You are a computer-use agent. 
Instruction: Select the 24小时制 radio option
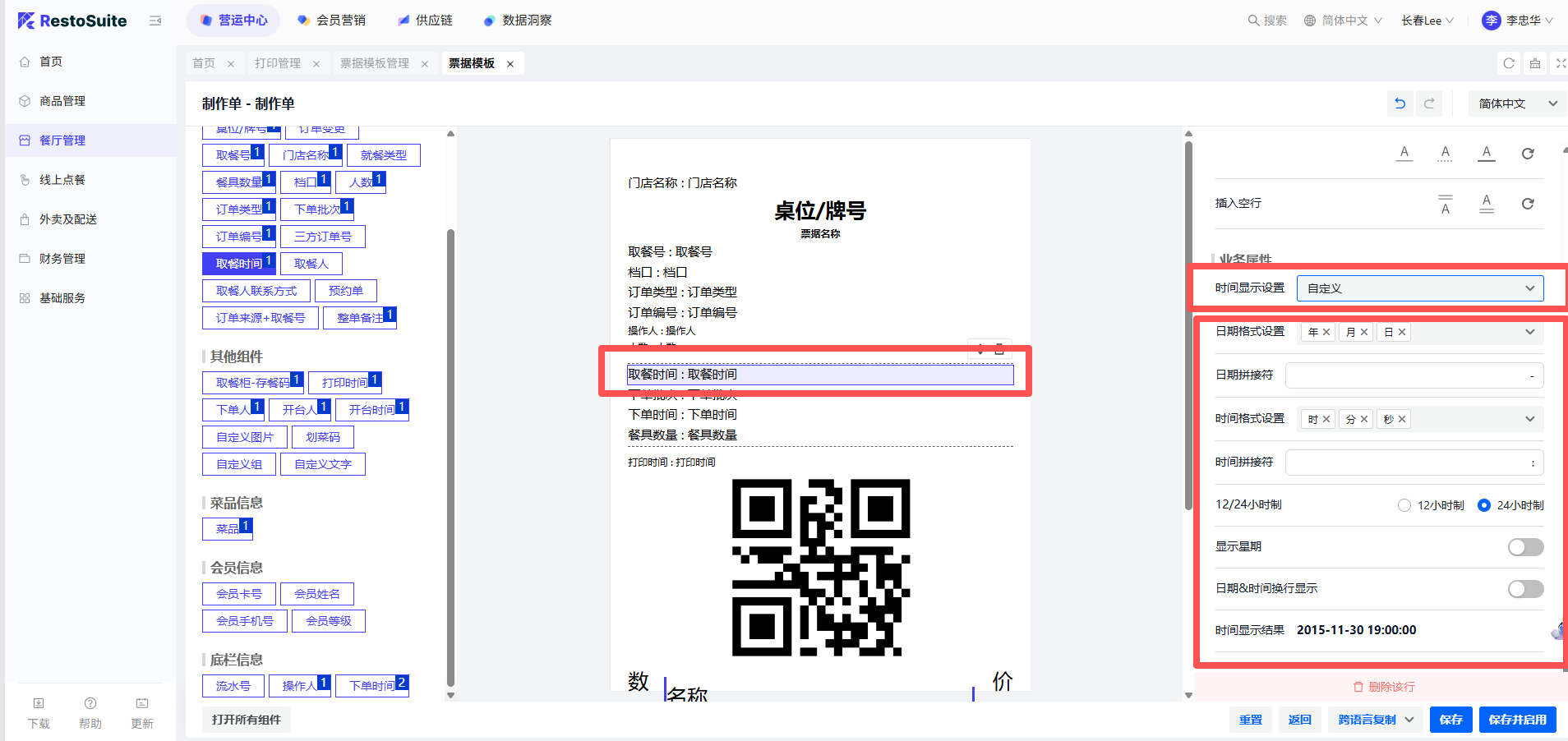point(1484,505)
